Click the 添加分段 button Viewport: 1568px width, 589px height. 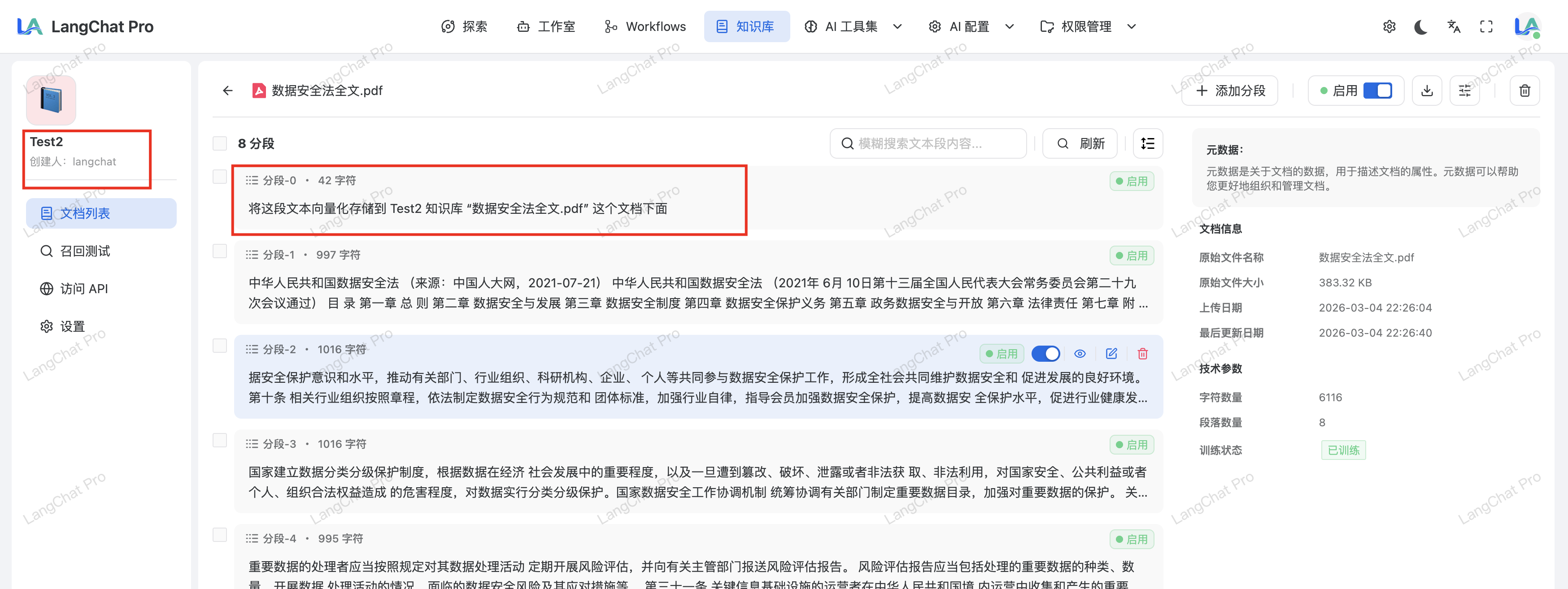(1230, 91)
